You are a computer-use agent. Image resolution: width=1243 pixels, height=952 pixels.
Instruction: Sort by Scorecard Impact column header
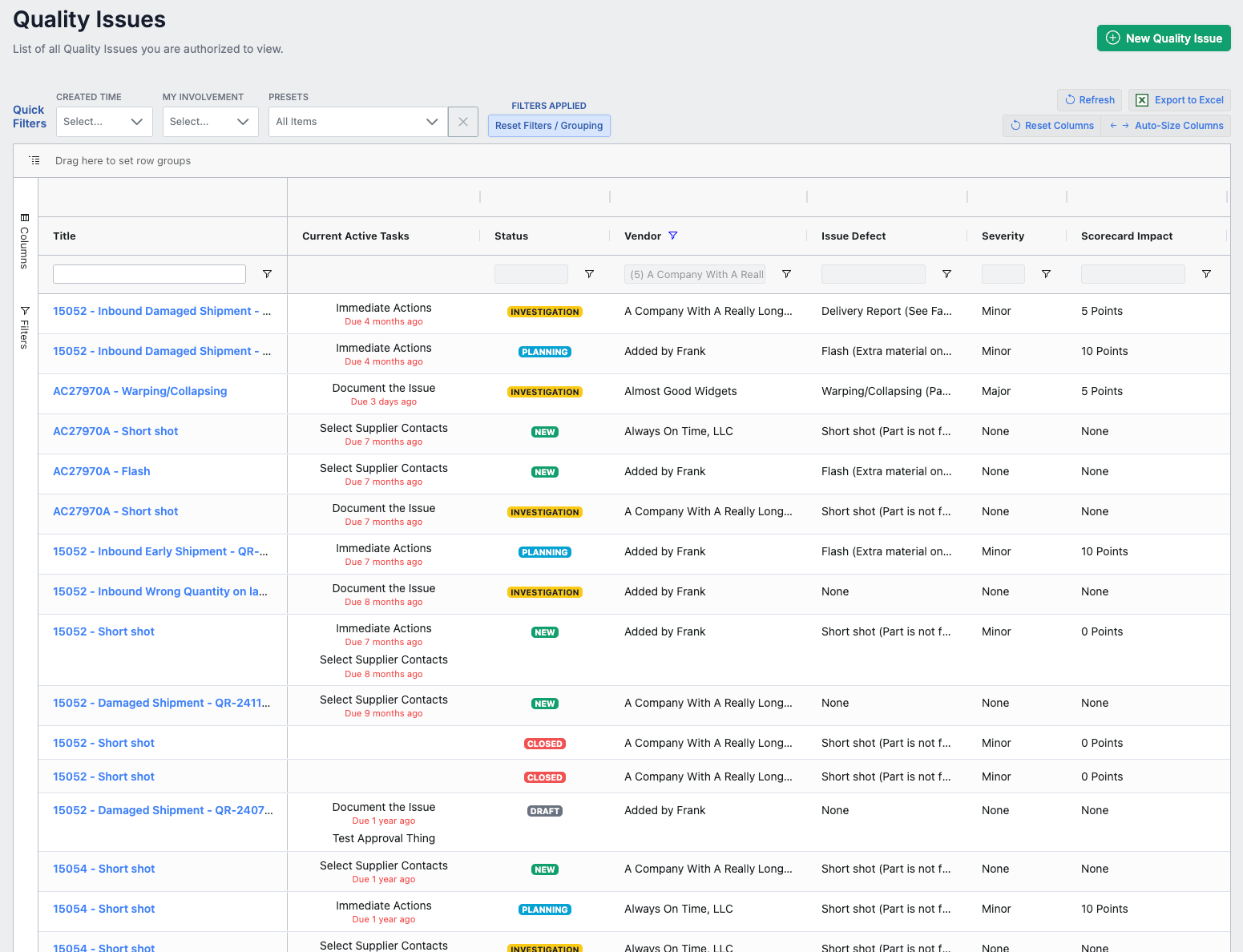[1127, 236]
